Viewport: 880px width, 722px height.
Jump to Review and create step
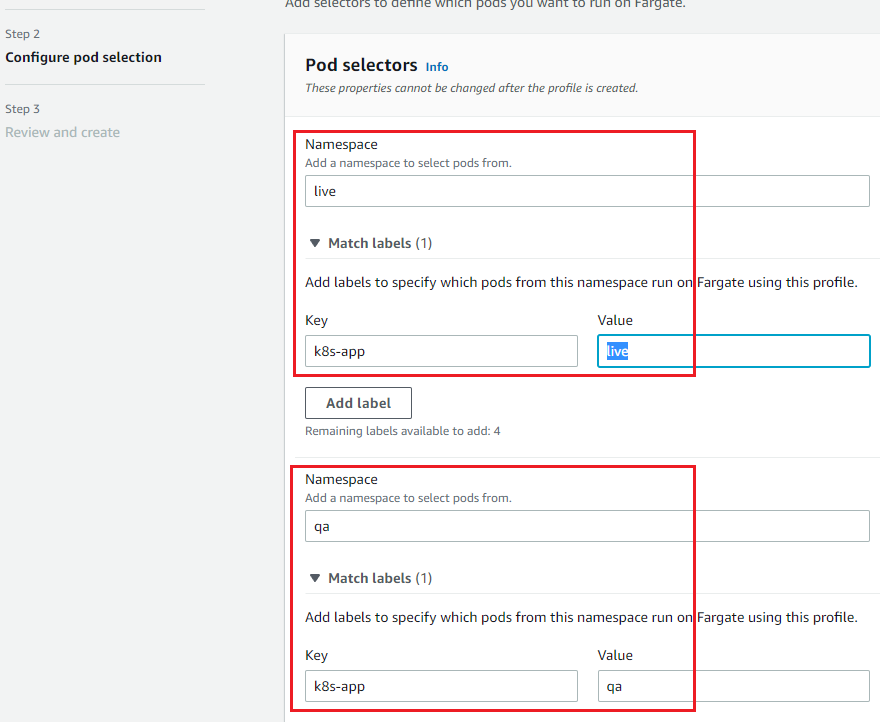pos(62,132)
